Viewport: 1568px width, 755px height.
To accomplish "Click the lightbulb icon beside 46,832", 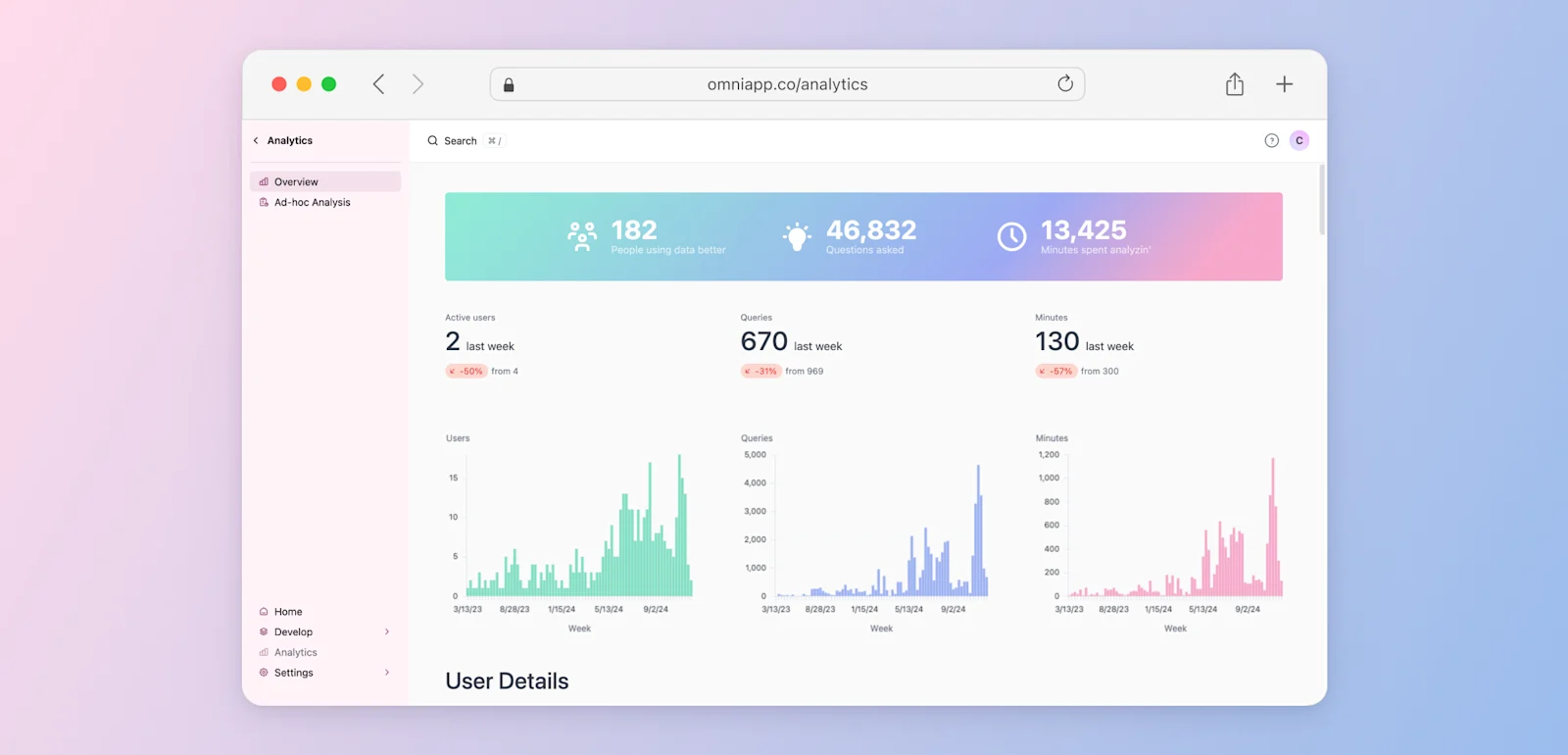I will coord(797,236).
